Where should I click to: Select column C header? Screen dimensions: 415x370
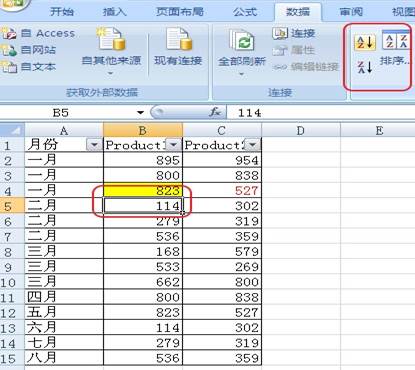(x=222, y=130)
